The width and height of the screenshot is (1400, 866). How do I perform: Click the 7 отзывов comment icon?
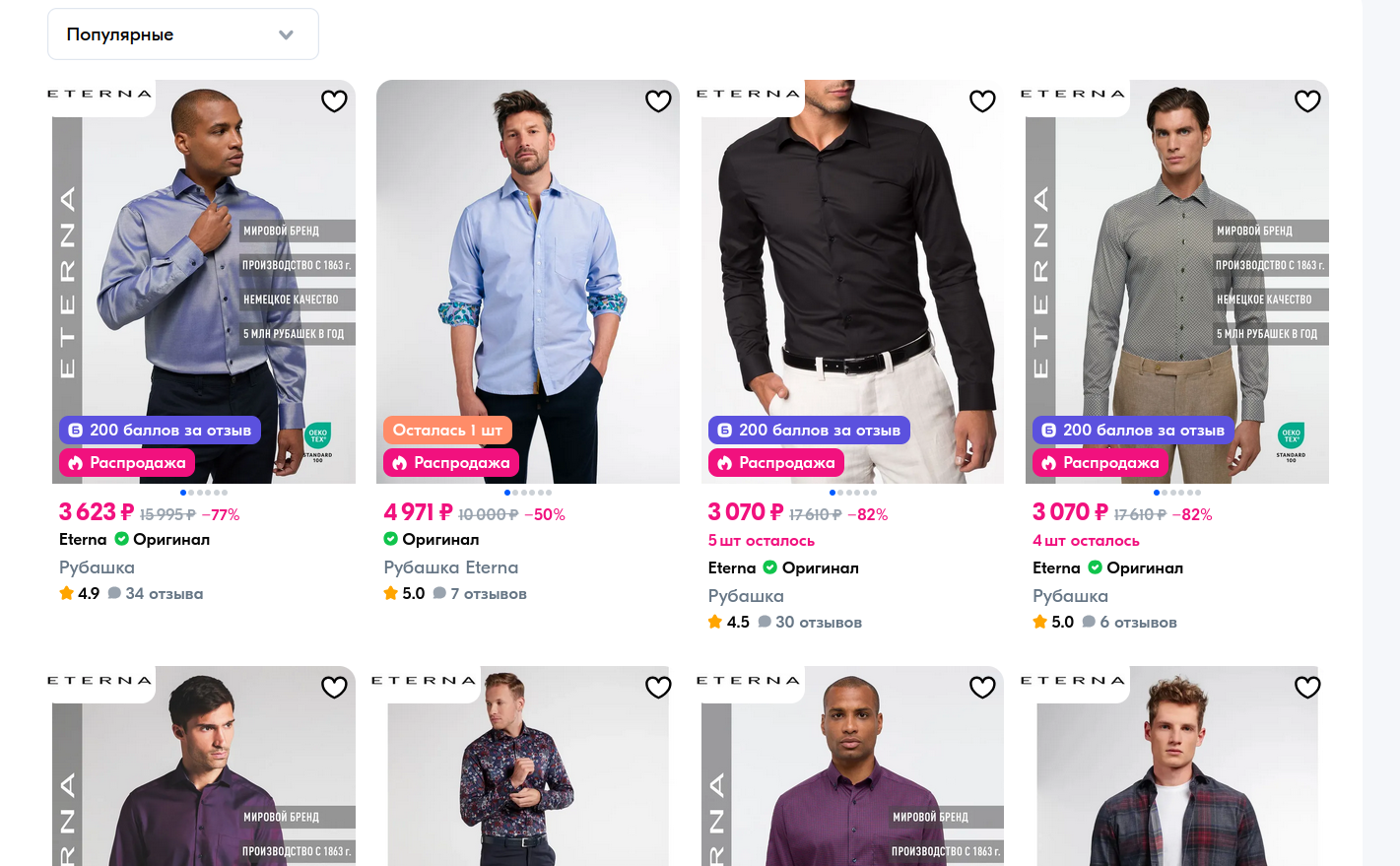point(439,594)
